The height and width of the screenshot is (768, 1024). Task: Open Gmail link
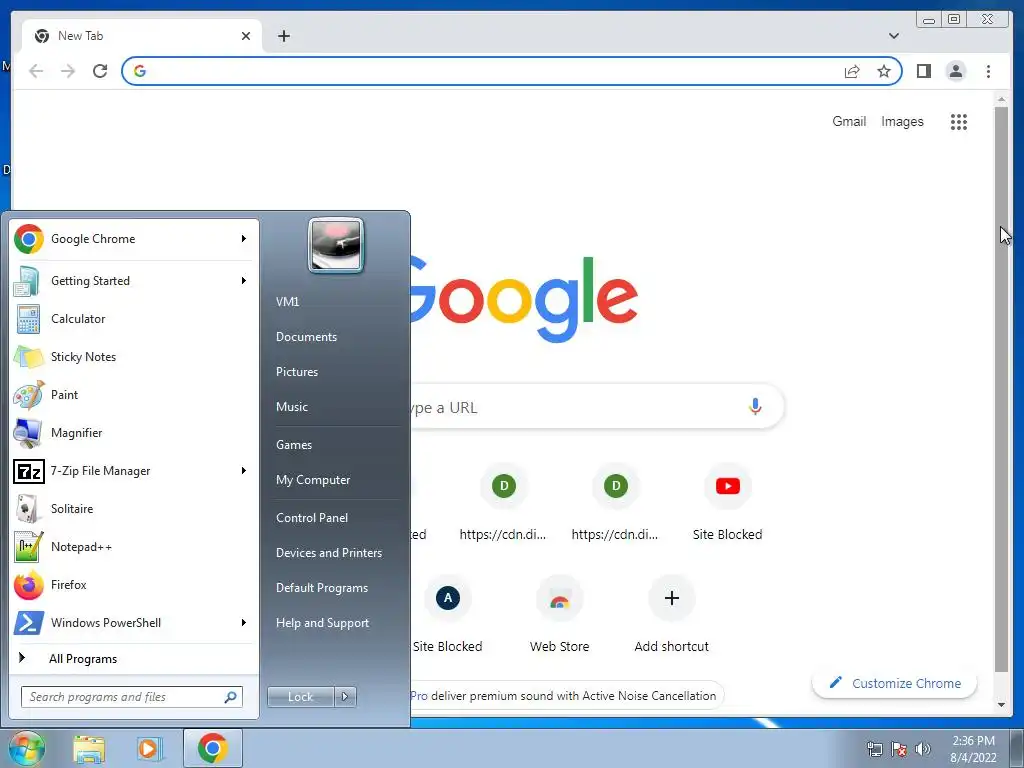[x=849, y=121]
